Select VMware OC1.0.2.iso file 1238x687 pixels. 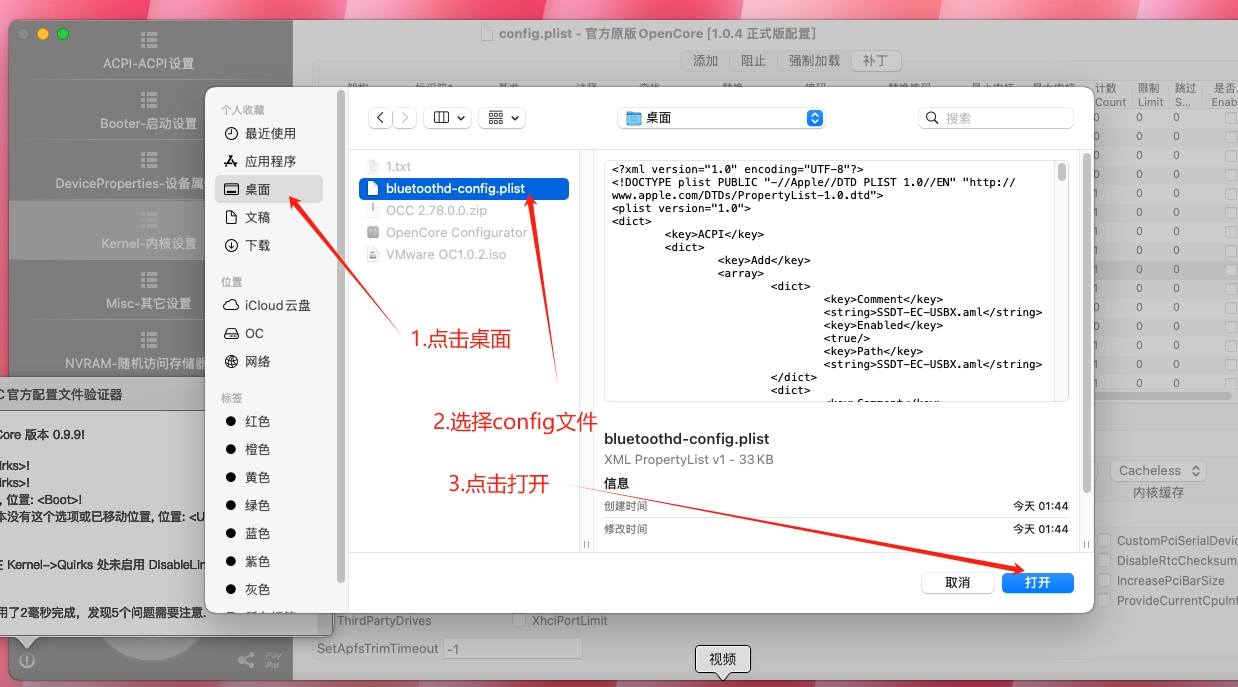[x=464, y=254]
